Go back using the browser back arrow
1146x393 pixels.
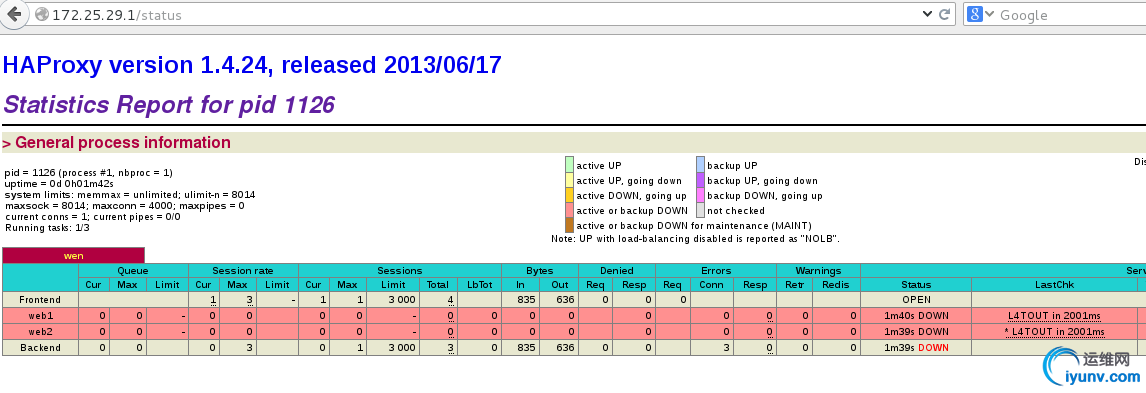pos(13,15)
